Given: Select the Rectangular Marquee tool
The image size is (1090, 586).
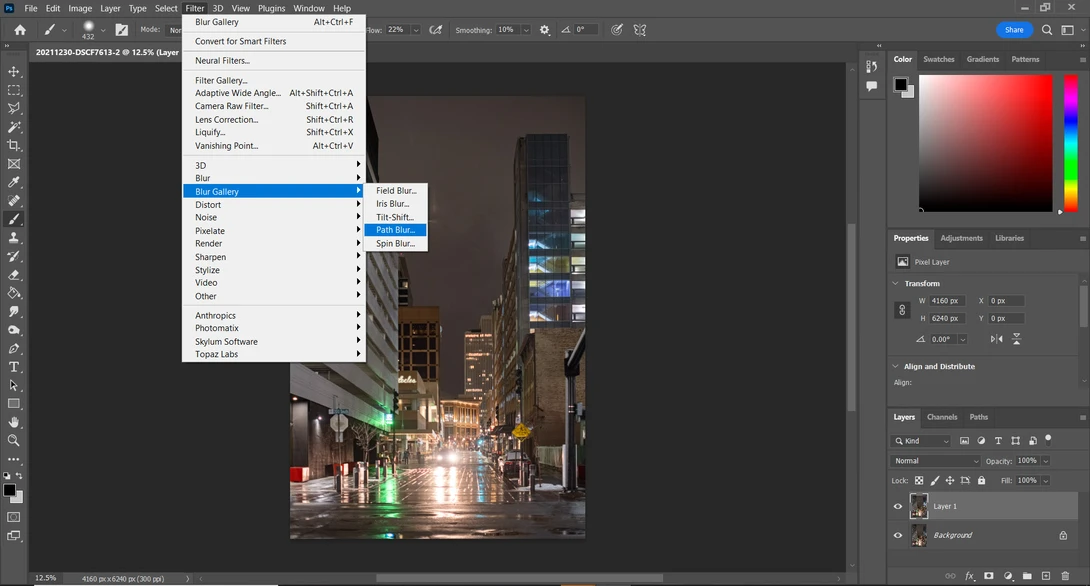Looking at the screenshot, I should point(13,90).
